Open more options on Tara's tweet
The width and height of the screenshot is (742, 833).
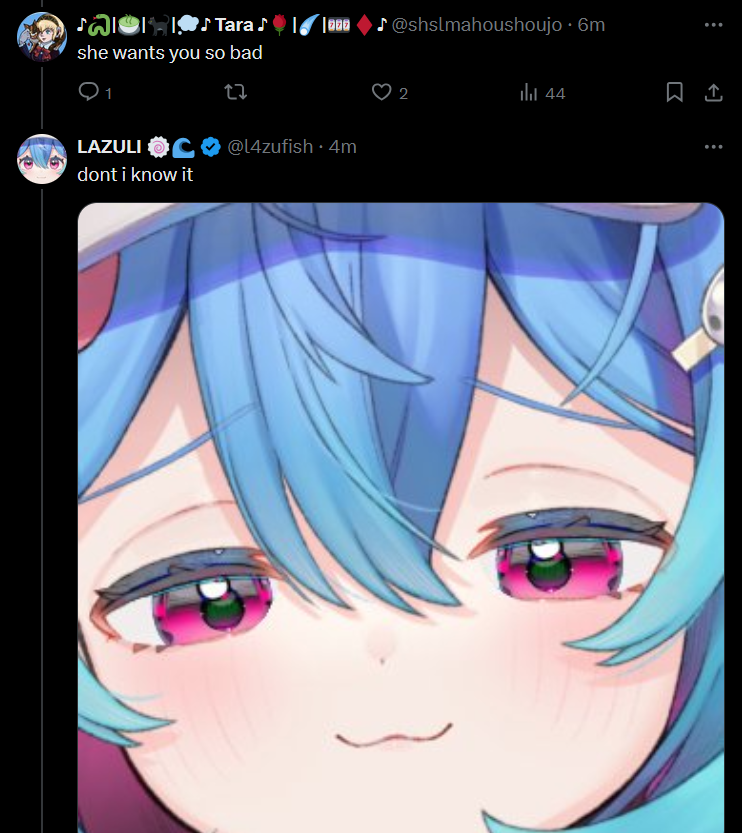(x=713, y=24)
